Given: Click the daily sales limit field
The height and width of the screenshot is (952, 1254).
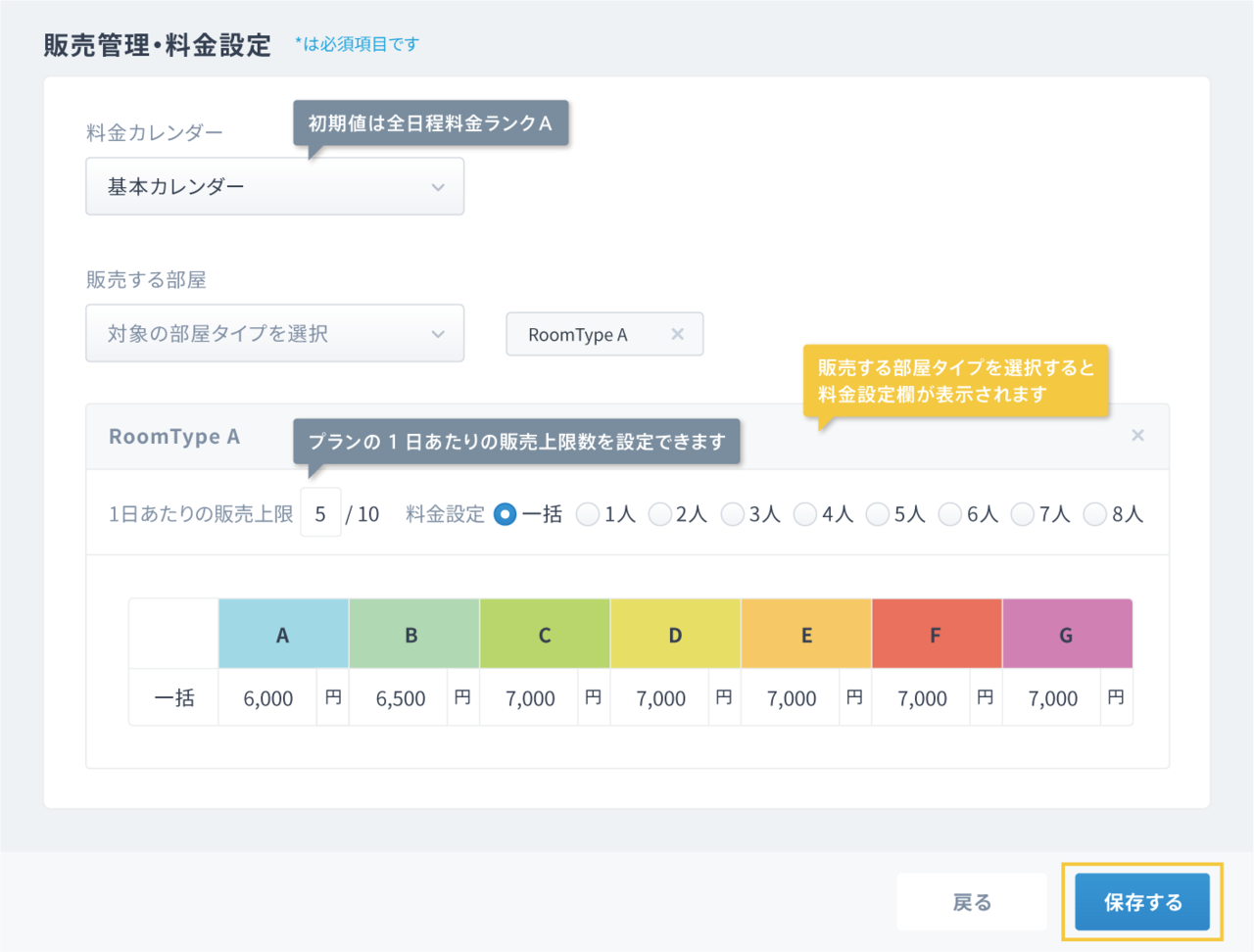Looking at the screenshot, I should (320, 513).
